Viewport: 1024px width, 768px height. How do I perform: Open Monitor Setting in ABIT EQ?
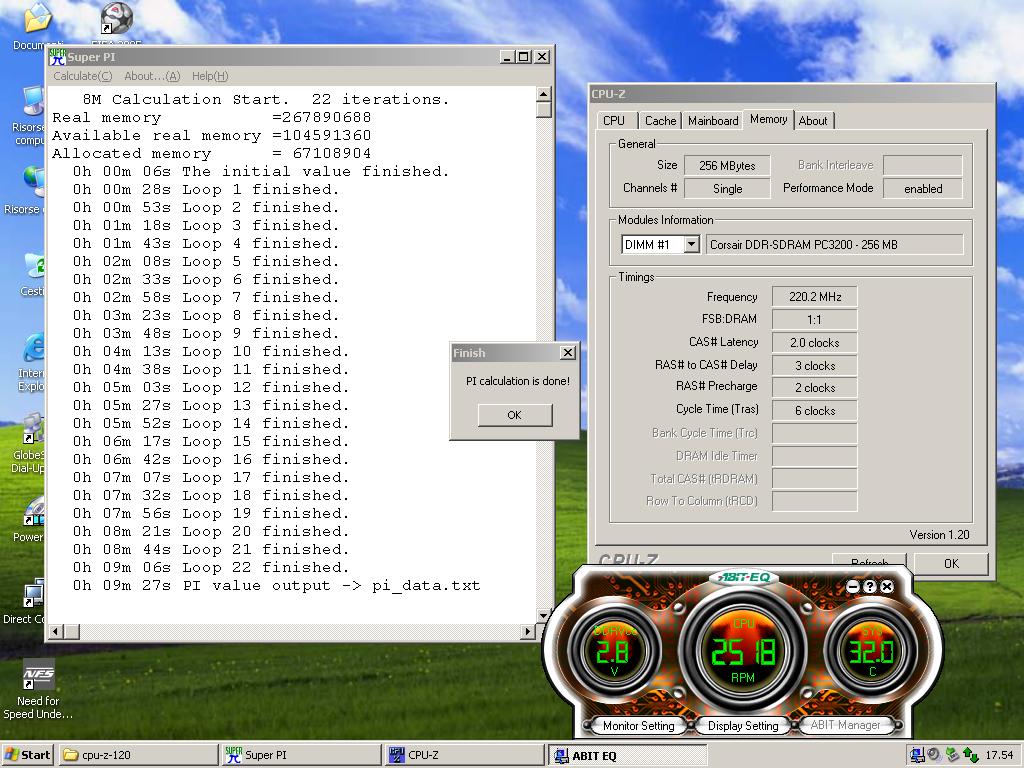(x=638, y=726)
